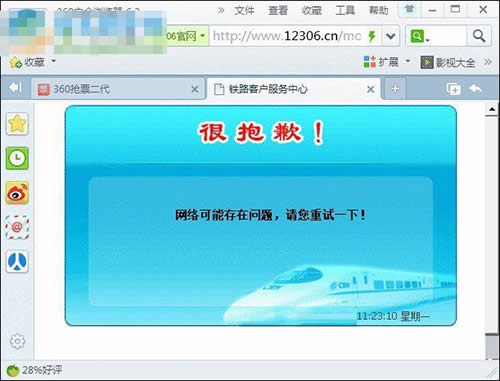Close the 铁路客户服务中心 tab
The height and width of the screenshot is (381, 500).
pyautogui.click(x=370, y=89)
